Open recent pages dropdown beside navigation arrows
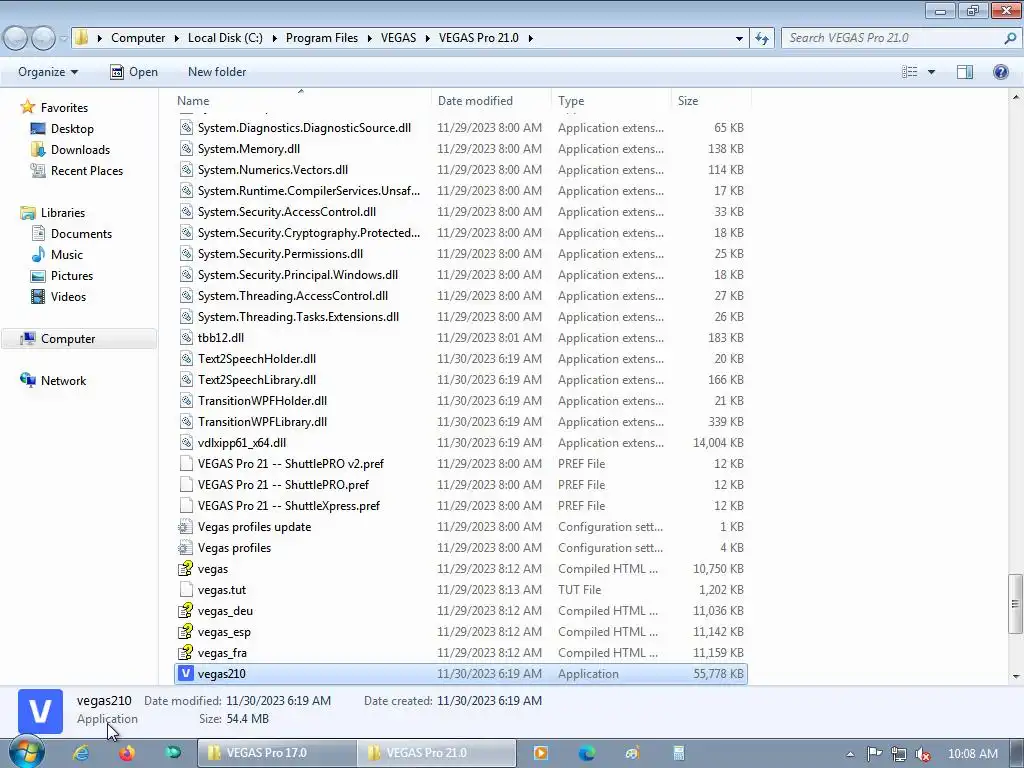 63,39
